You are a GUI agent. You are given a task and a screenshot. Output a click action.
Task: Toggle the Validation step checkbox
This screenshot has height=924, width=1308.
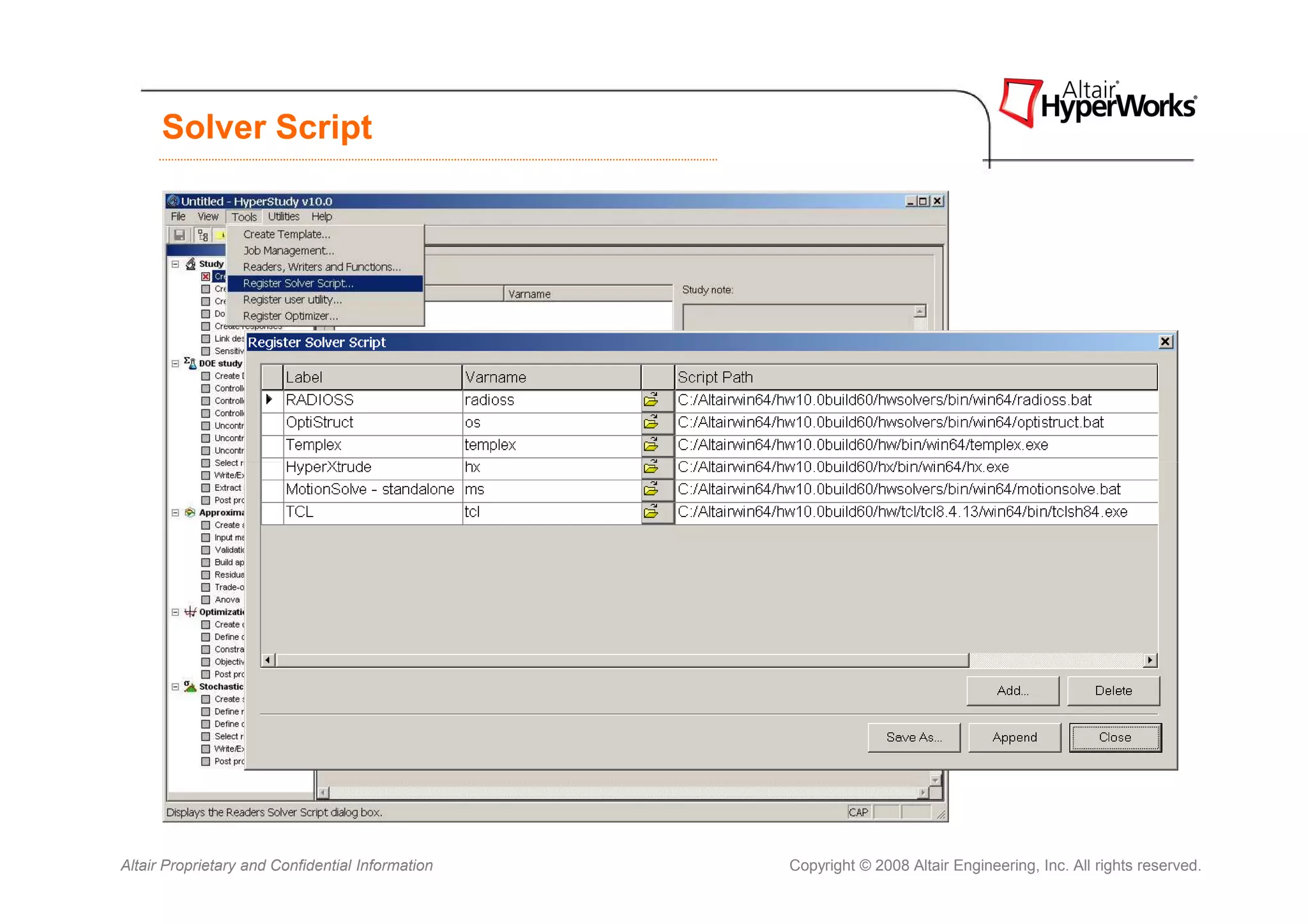pos(206,550)
